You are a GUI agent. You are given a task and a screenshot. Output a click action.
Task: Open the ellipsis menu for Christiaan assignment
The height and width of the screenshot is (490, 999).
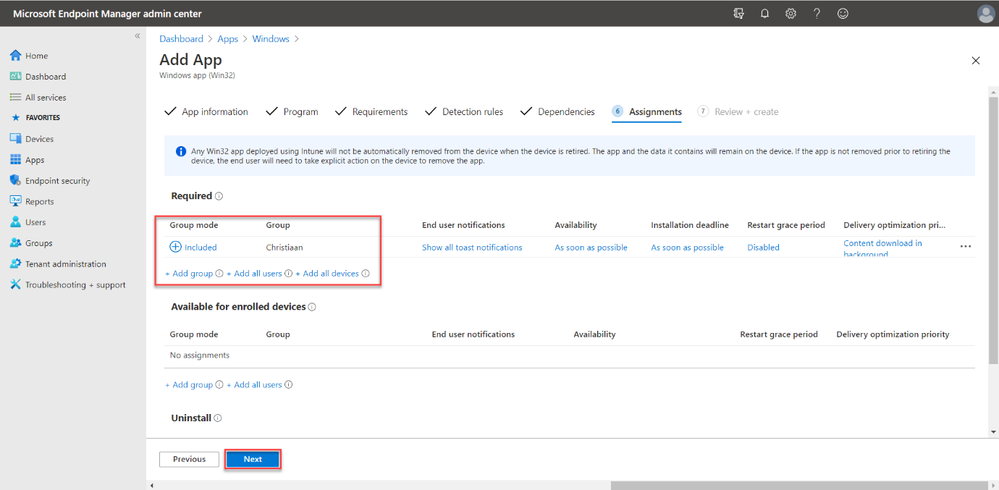(966, 247)
